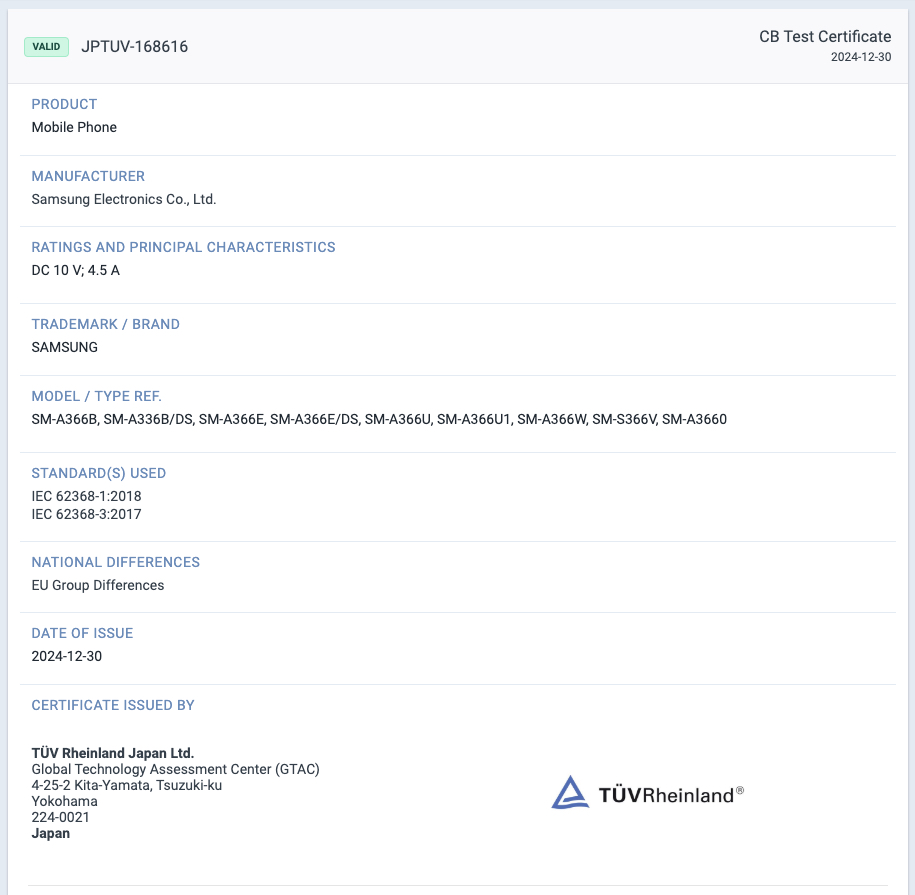Click the PRODUCT section label
Screen dimensions: 915x895
(x=64, y=104)
